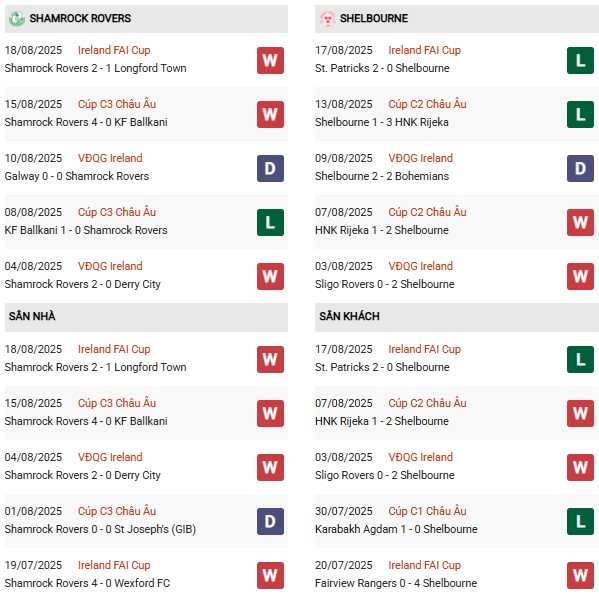
Task: Open match Sligo Rovers 0-2 Shelbourne in top section
Action: (x=384, y=284)
